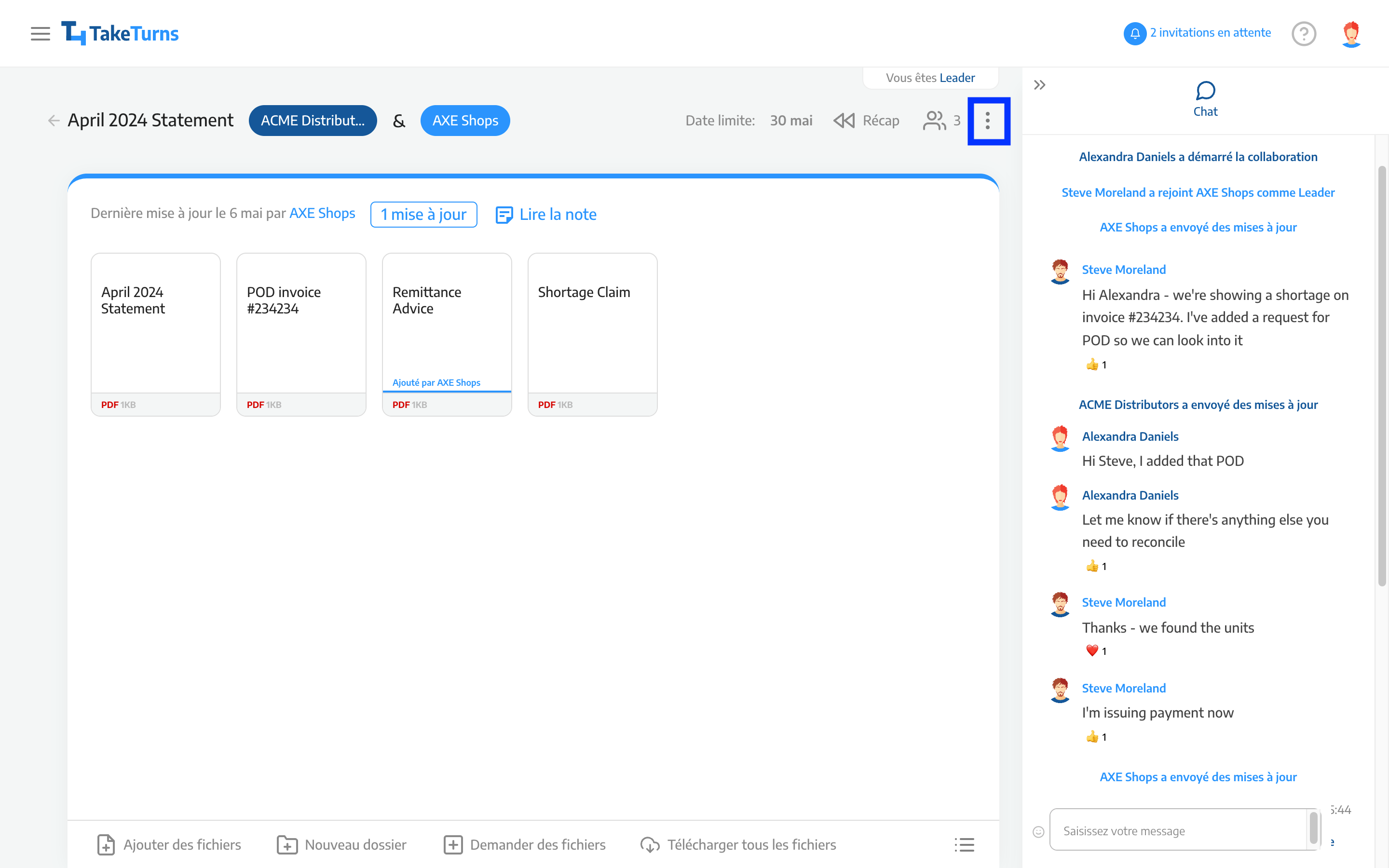Open the help question mark icon
This screenshot has width=1389, height=868.
[x=1304, y=34]
